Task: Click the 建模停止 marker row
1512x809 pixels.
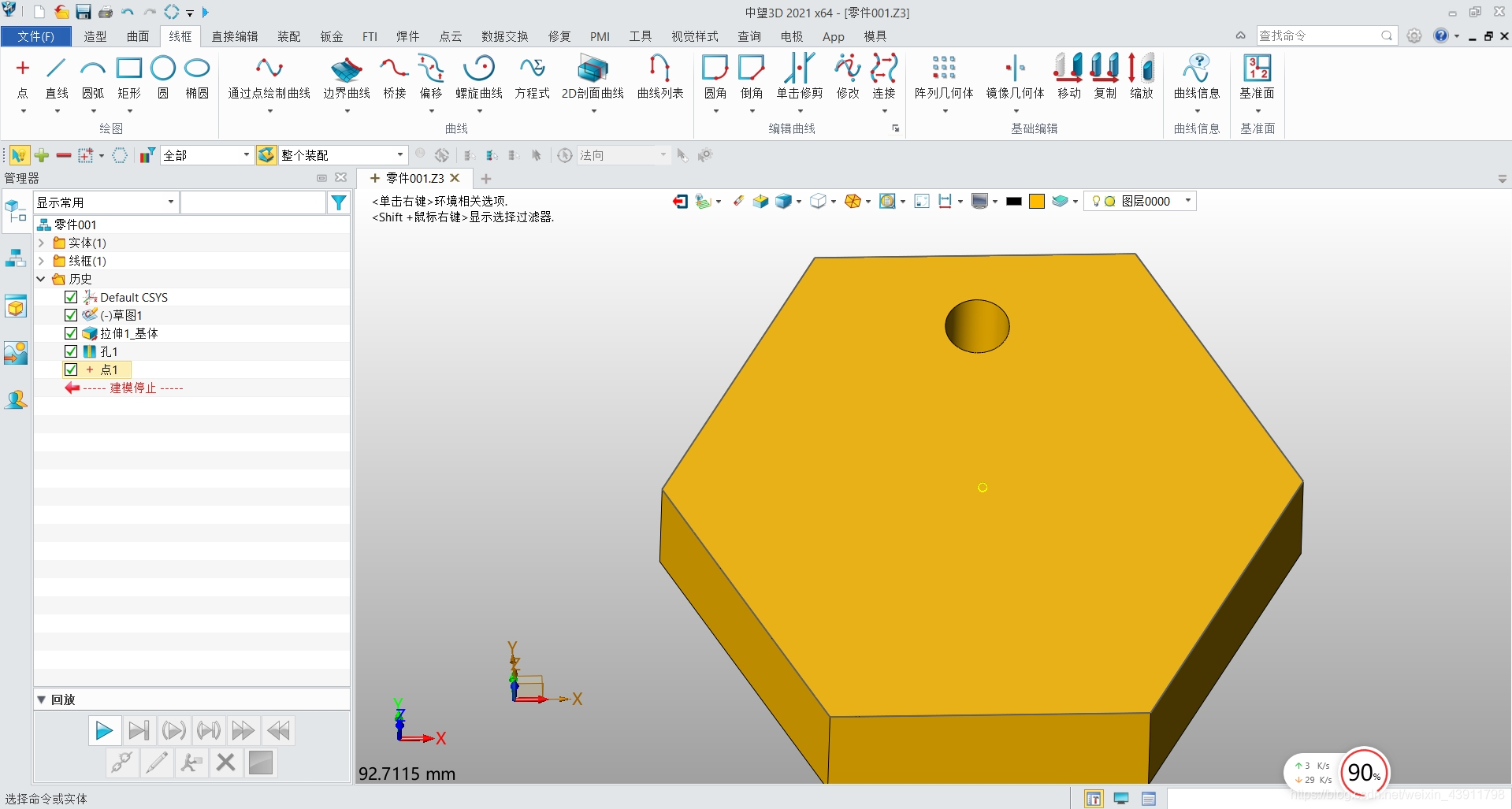Action: pos(124,388)
